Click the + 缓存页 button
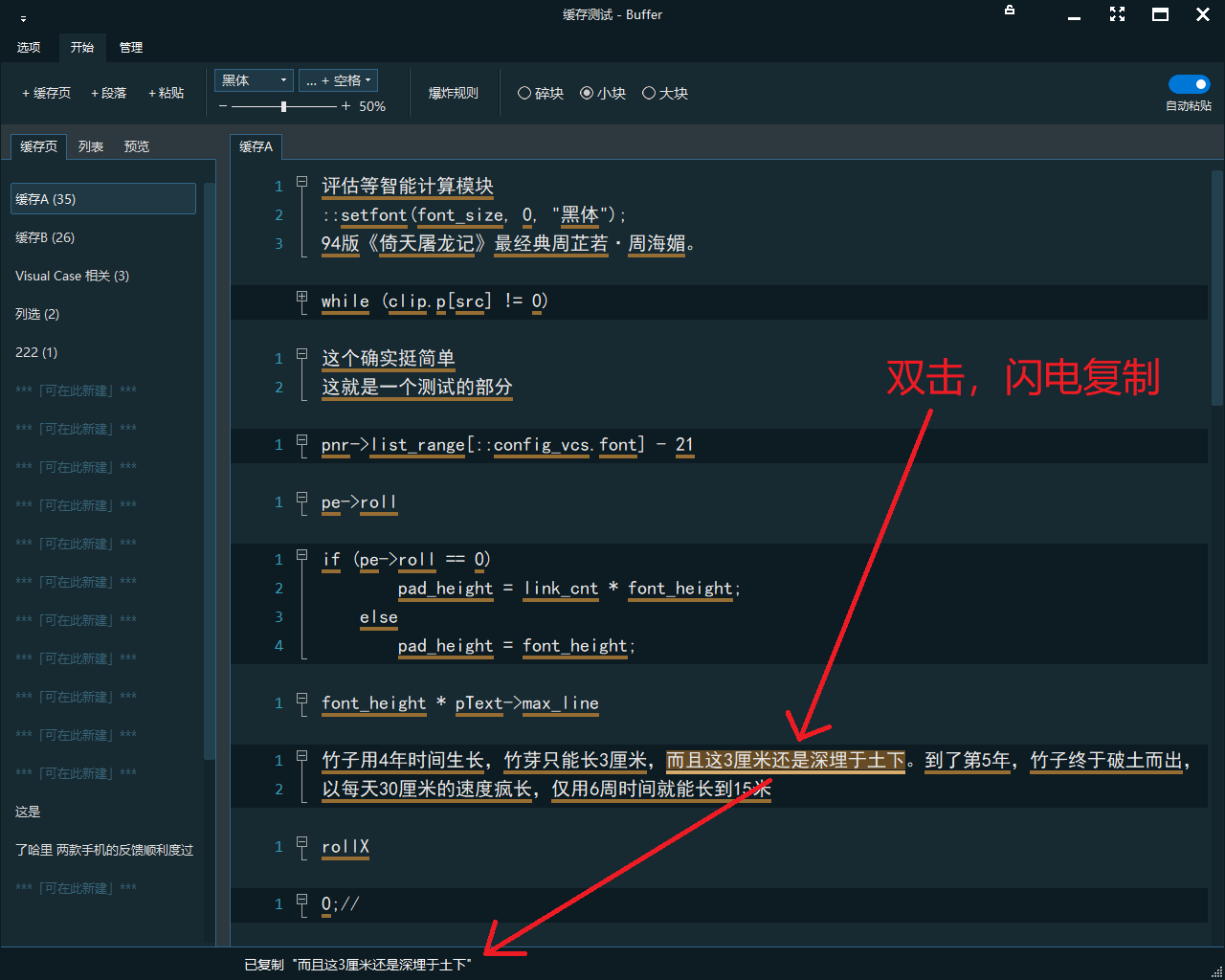Viewport: 1225px width, 980px height. point(46,93)
